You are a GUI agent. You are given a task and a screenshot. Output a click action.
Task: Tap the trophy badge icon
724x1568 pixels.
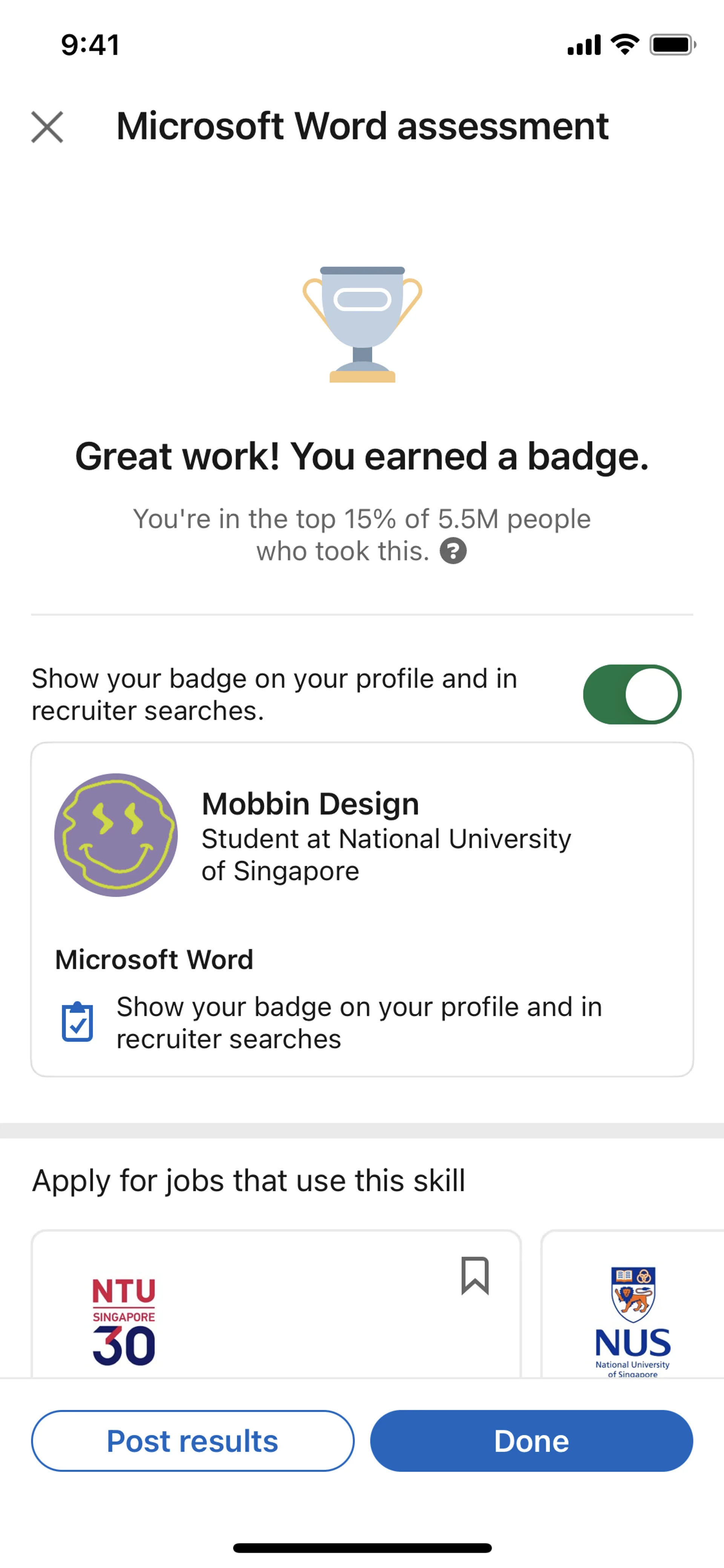pos(362,324)
